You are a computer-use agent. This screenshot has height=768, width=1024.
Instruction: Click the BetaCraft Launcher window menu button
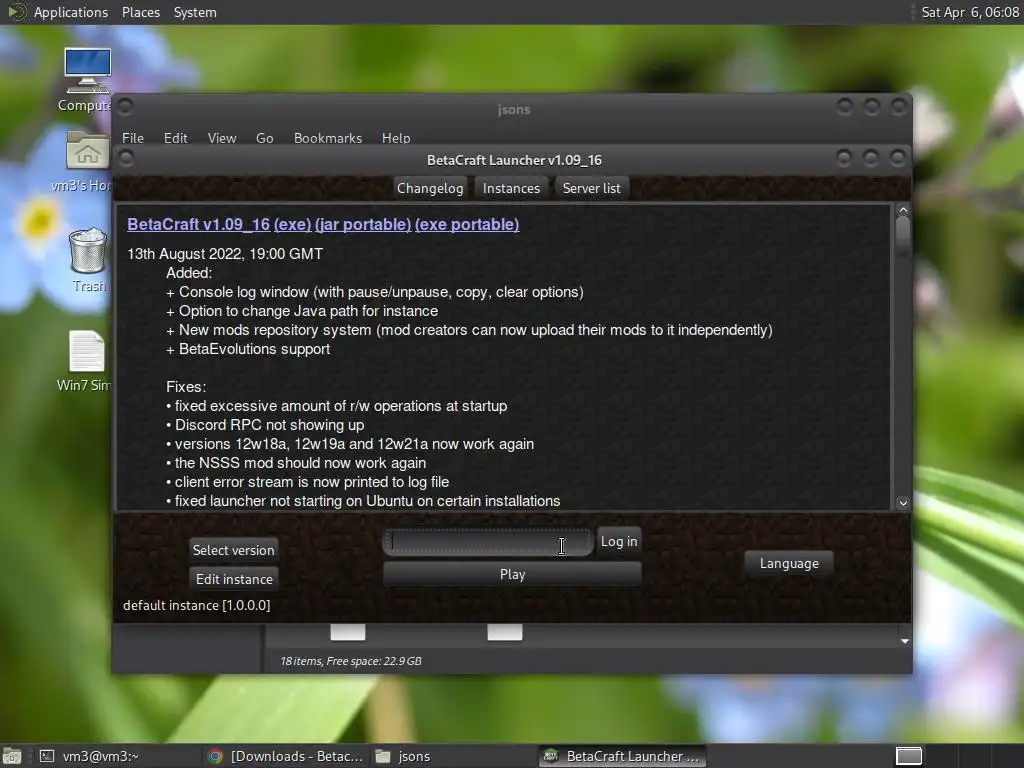[126, 158]
